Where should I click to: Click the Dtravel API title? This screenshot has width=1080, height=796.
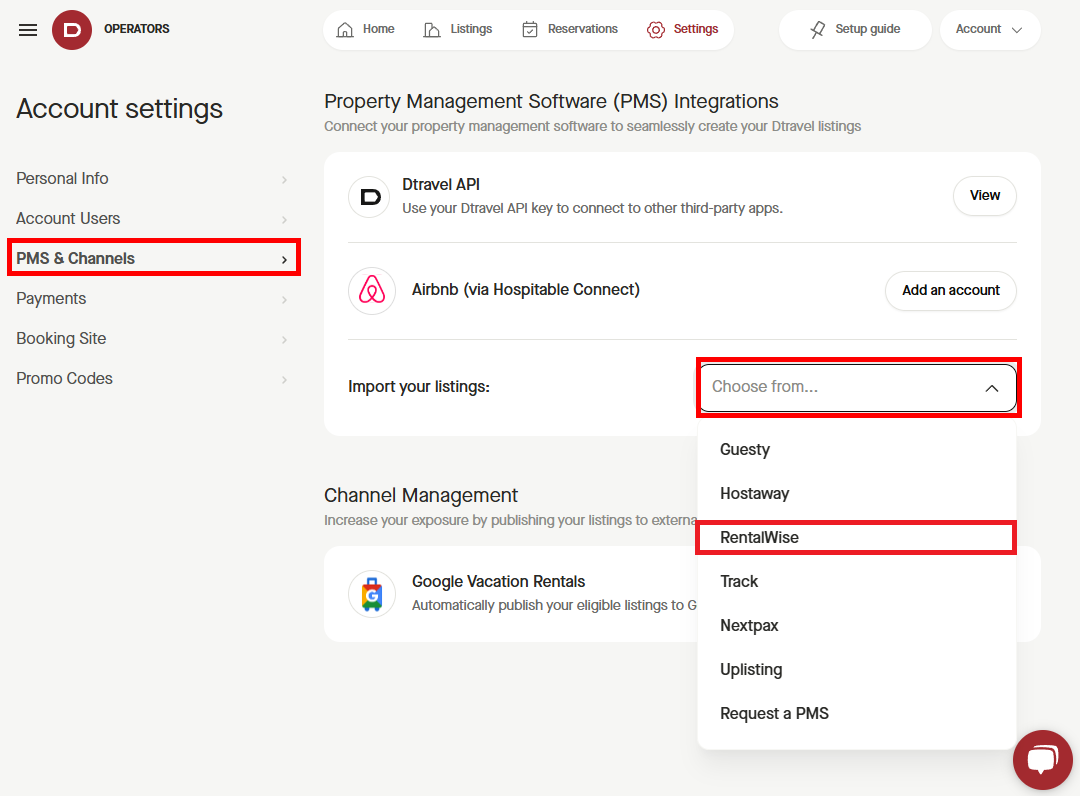pos(441,185)
